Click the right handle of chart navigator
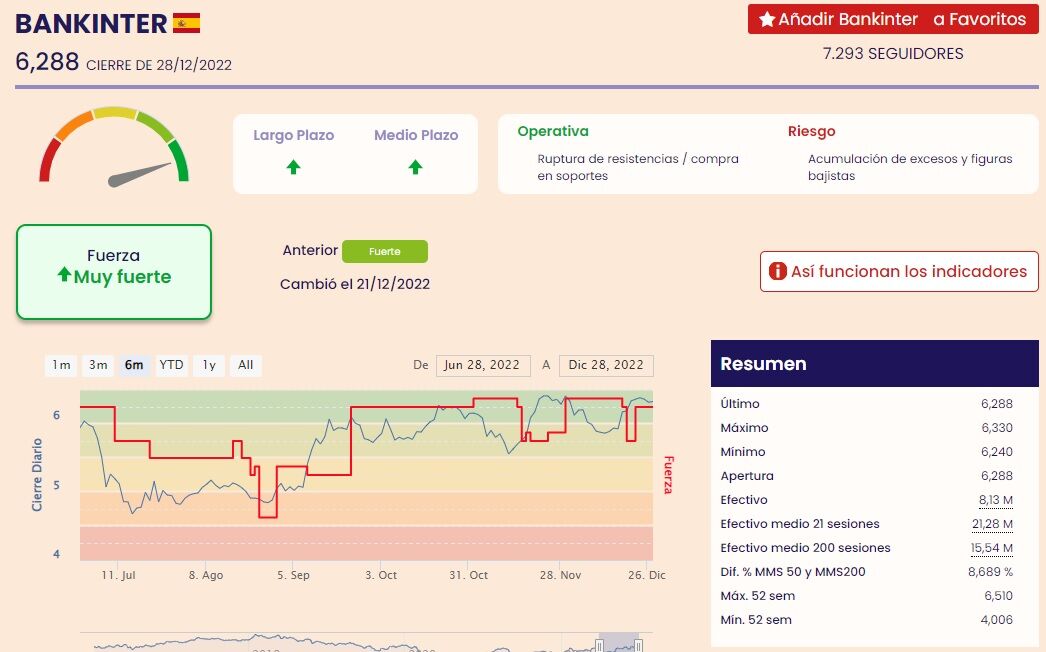The image size is (1046, 652). point(638,645)
